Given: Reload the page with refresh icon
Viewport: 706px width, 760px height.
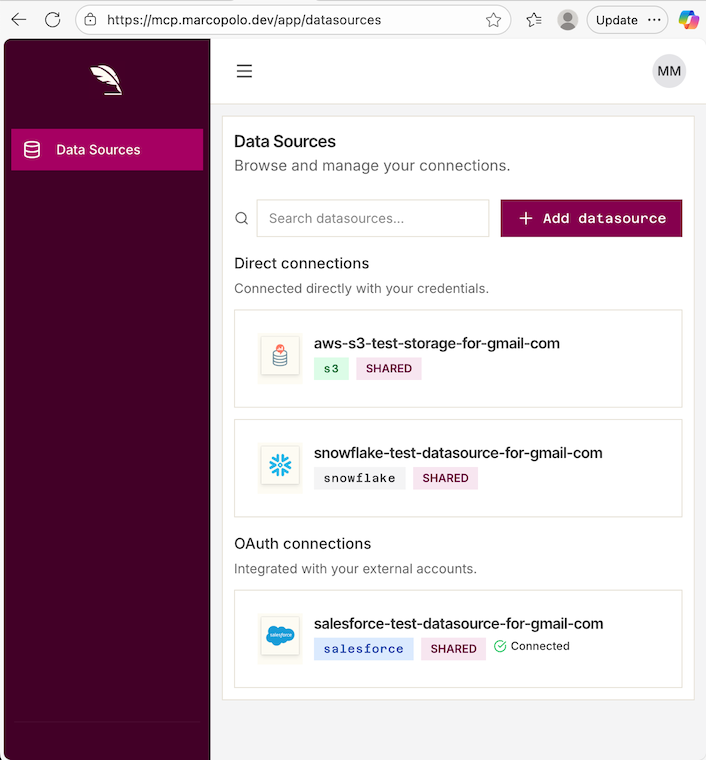Looking at the screenshot, I should click(x=53, y=20).
